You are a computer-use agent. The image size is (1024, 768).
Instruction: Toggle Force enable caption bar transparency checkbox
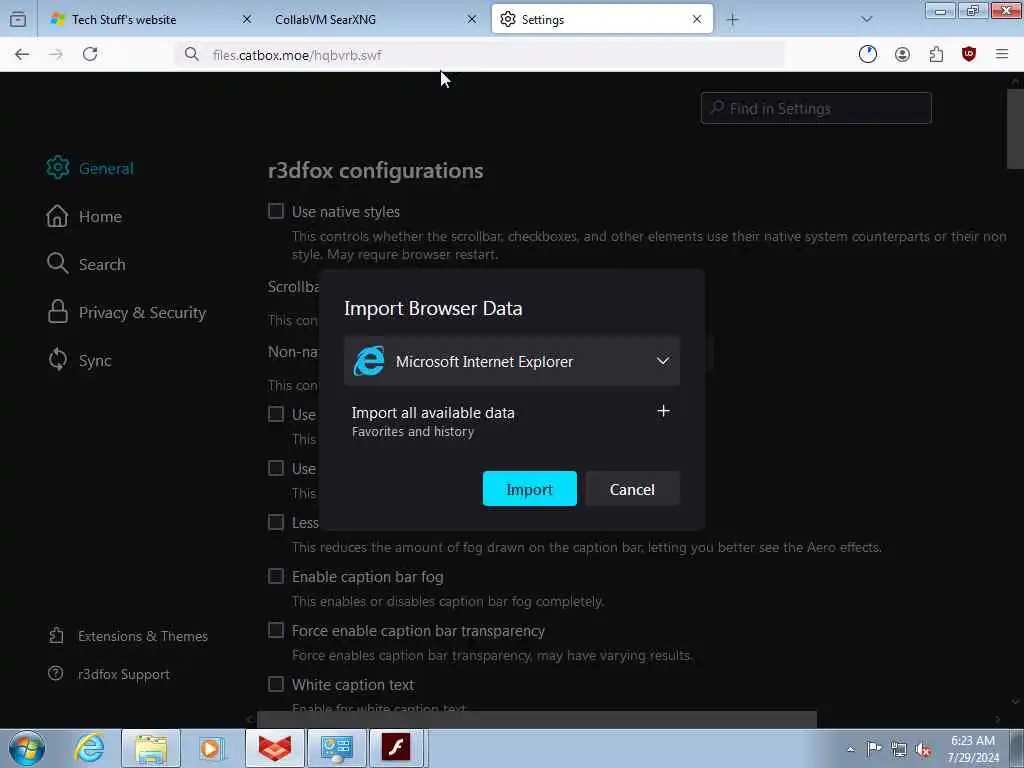tap(276, 630)
